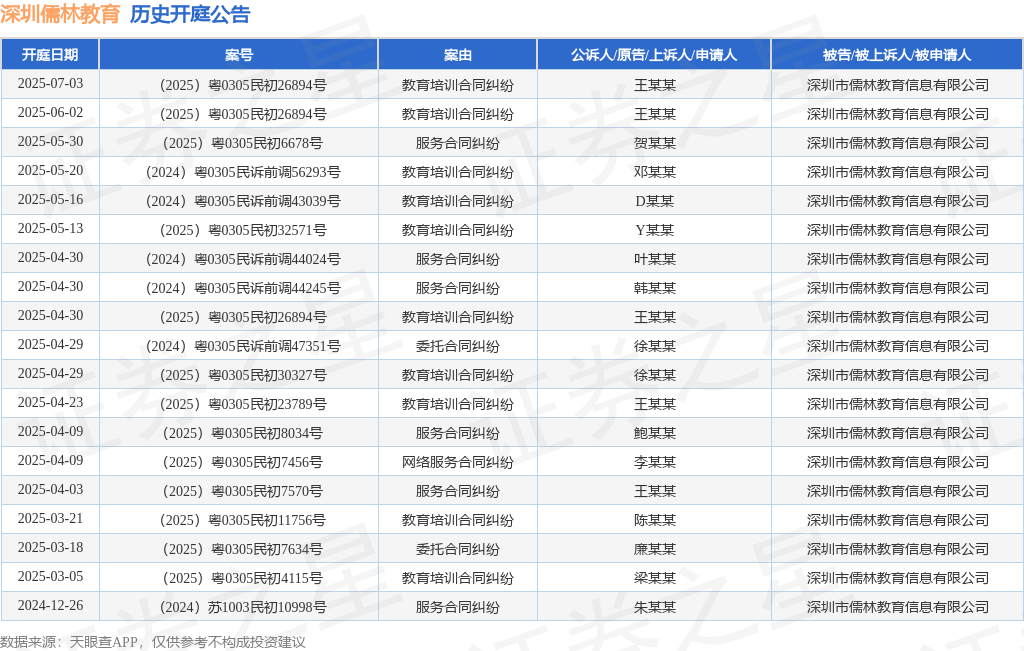Click case number (2025)粤0305民初30327号
Image resolution: width=1024 pixels, height=651 pixels.
[243, 375]
